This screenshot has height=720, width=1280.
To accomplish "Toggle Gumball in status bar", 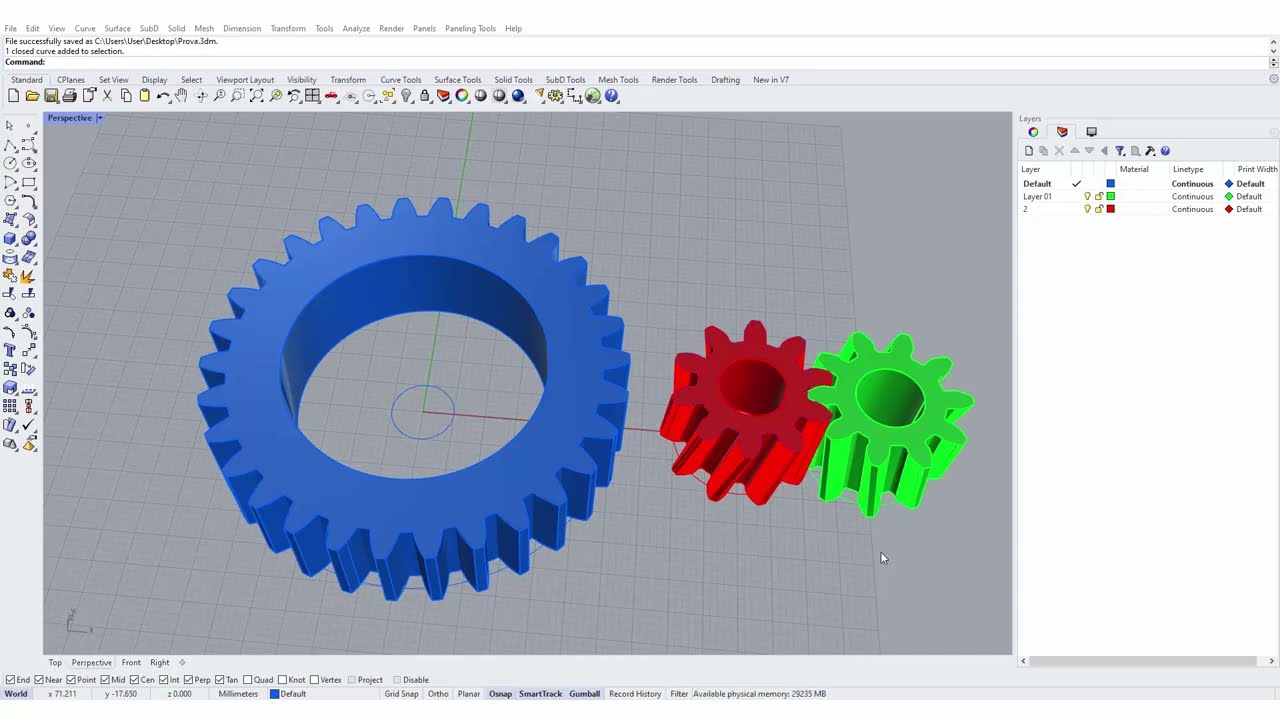I will click(x=585, y=694).
